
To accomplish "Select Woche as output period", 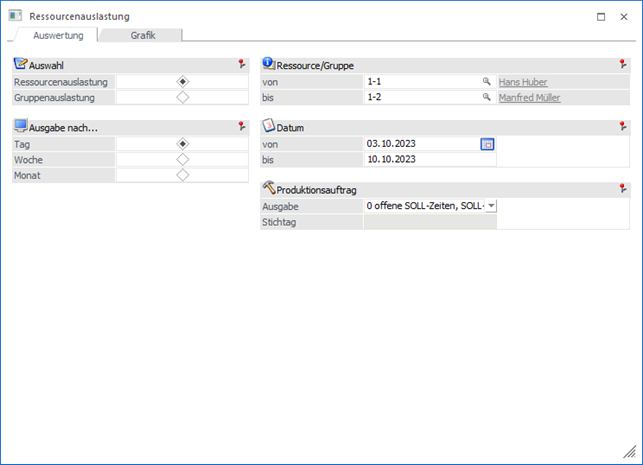I will [x=182, y=160].
